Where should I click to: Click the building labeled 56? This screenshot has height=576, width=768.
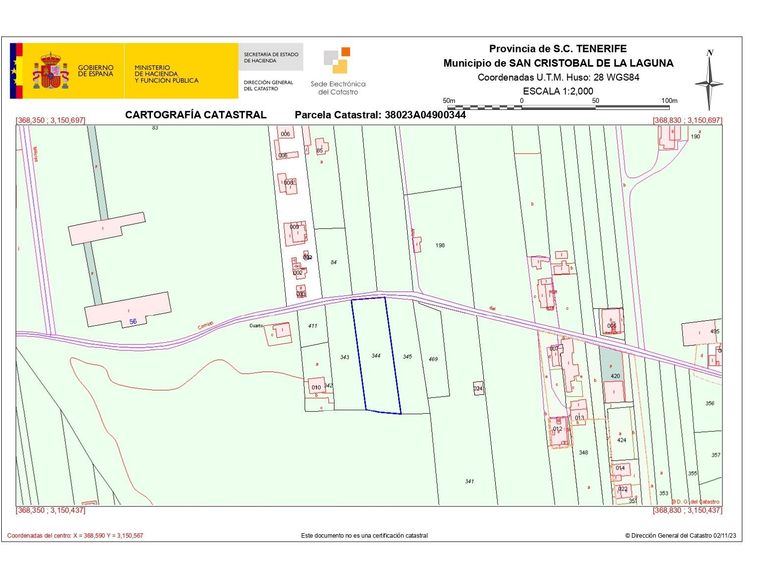pyautogui.click(x=128, y=310)
